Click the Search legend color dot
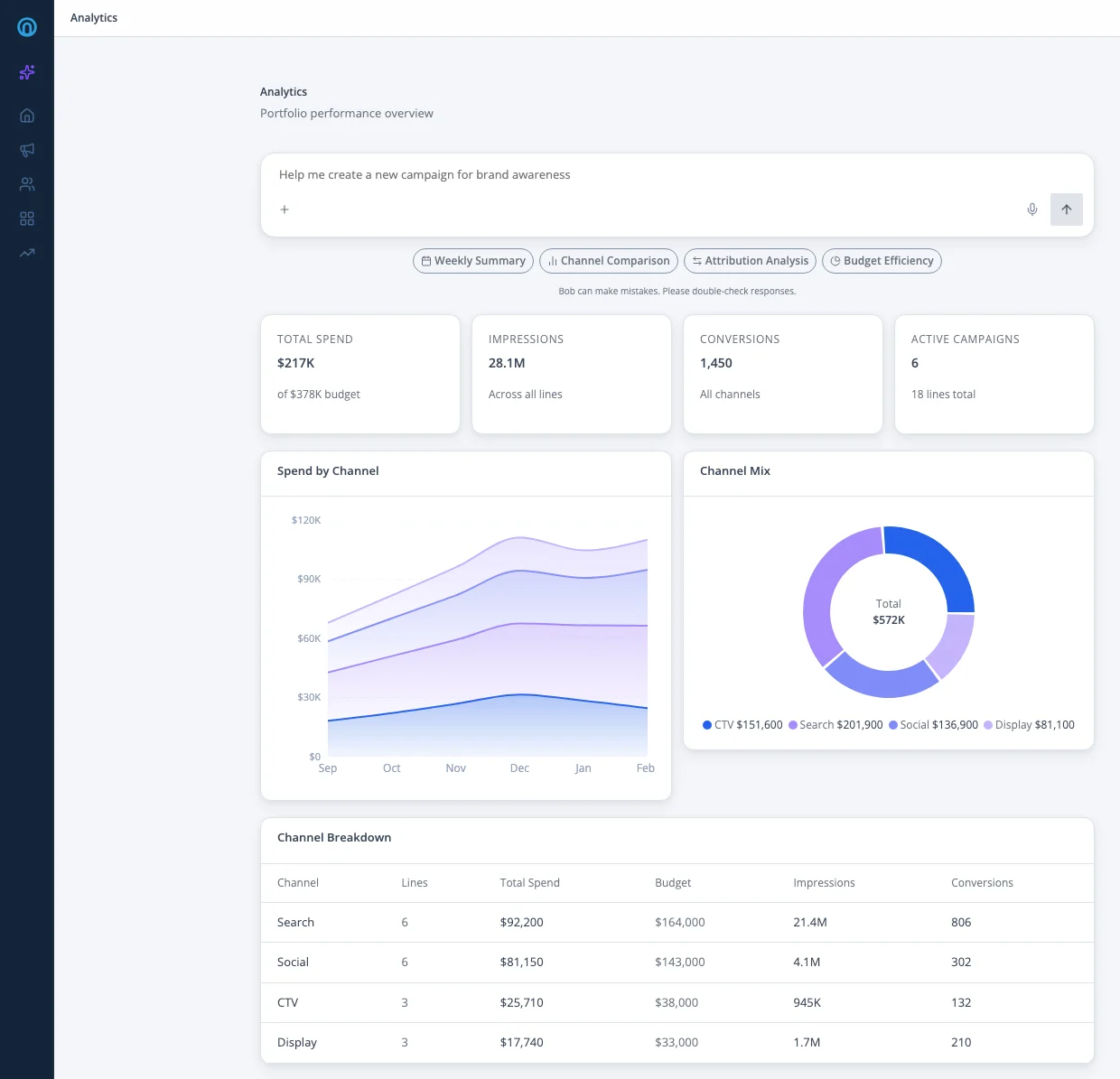Screen dimensions: 1120x1079 [x=793, y=725]
